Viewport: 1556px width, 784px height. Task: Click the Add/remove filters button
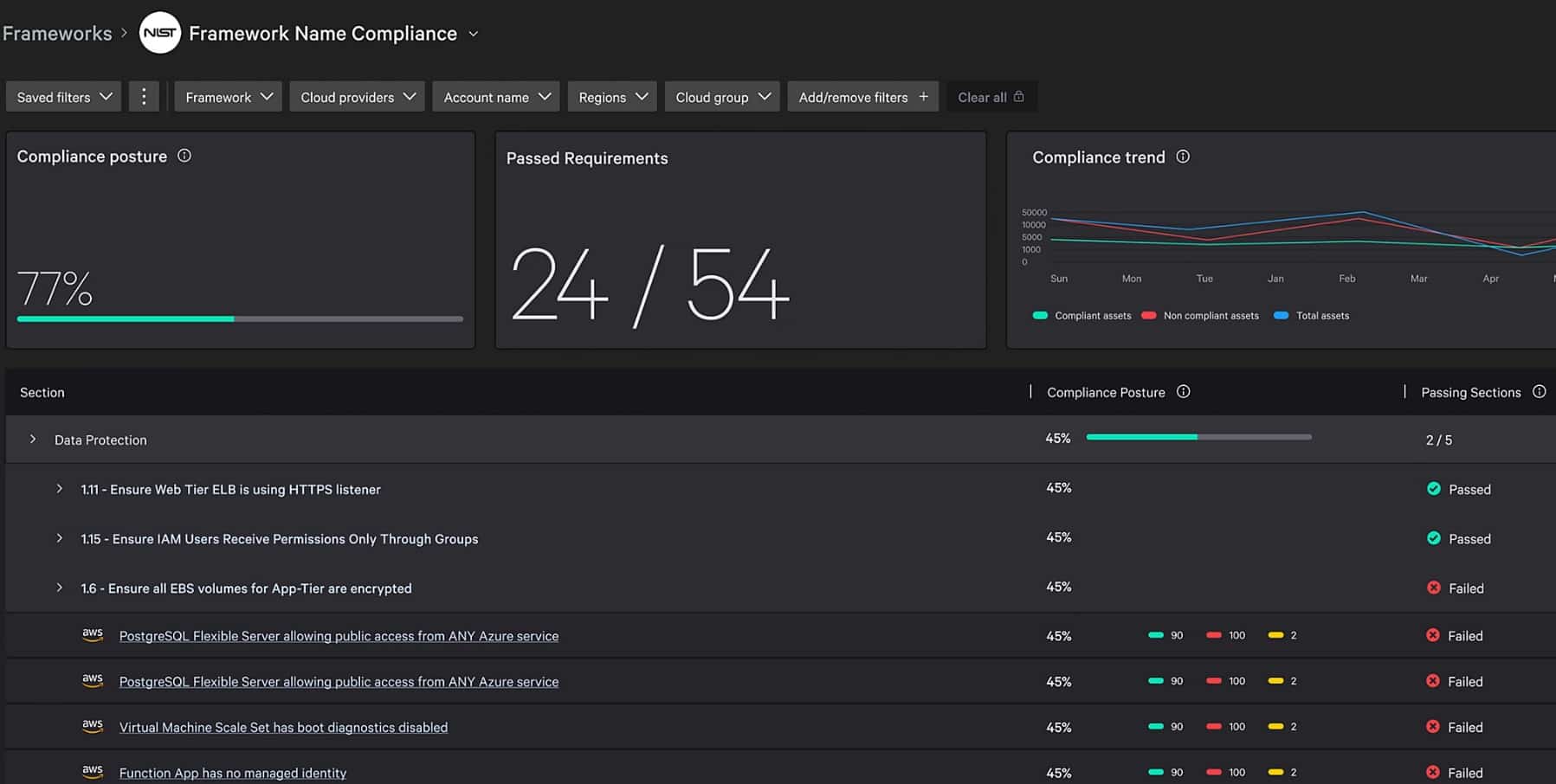click(x=863, y=97)
